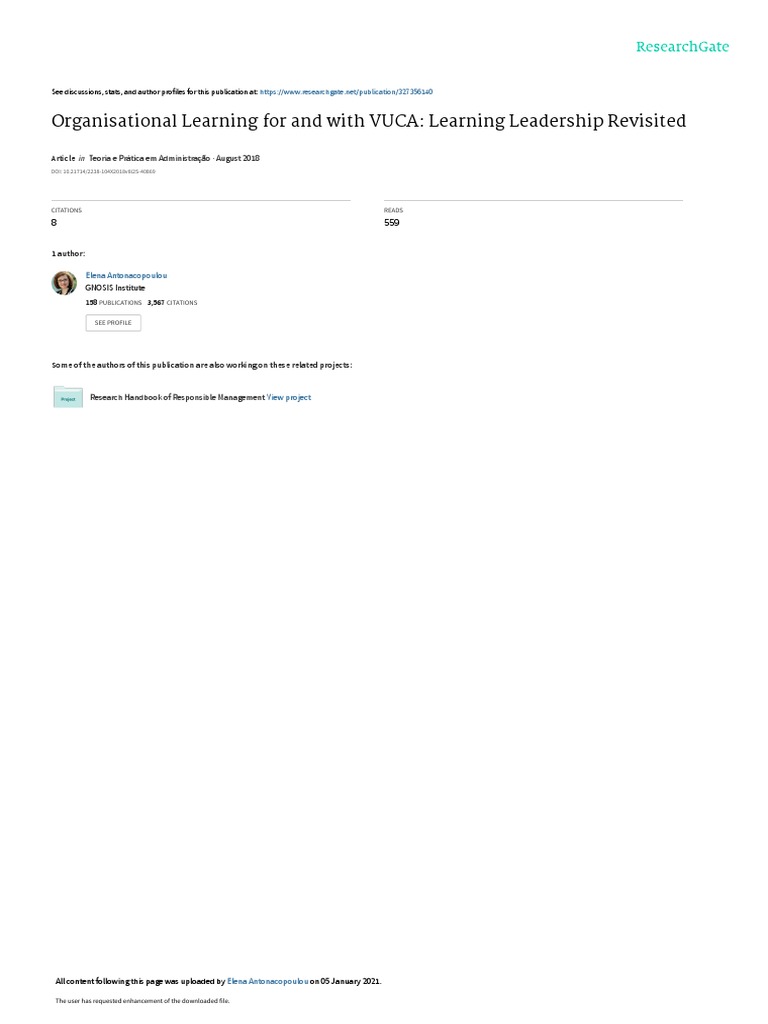Click the enhancement request notice text
The image size is (768, 1024).
click(142, 1000)
